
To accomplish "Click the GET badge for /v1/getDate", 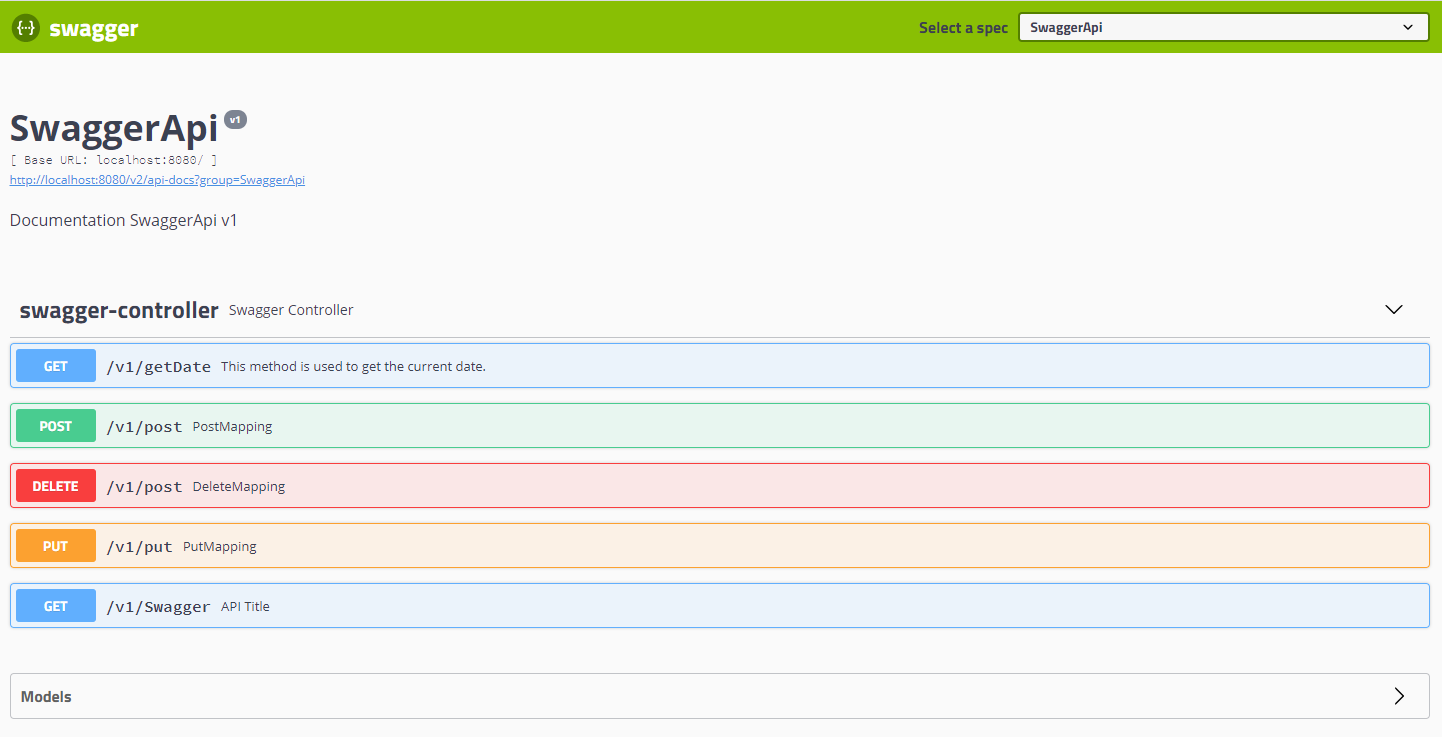I will point(56,366).
